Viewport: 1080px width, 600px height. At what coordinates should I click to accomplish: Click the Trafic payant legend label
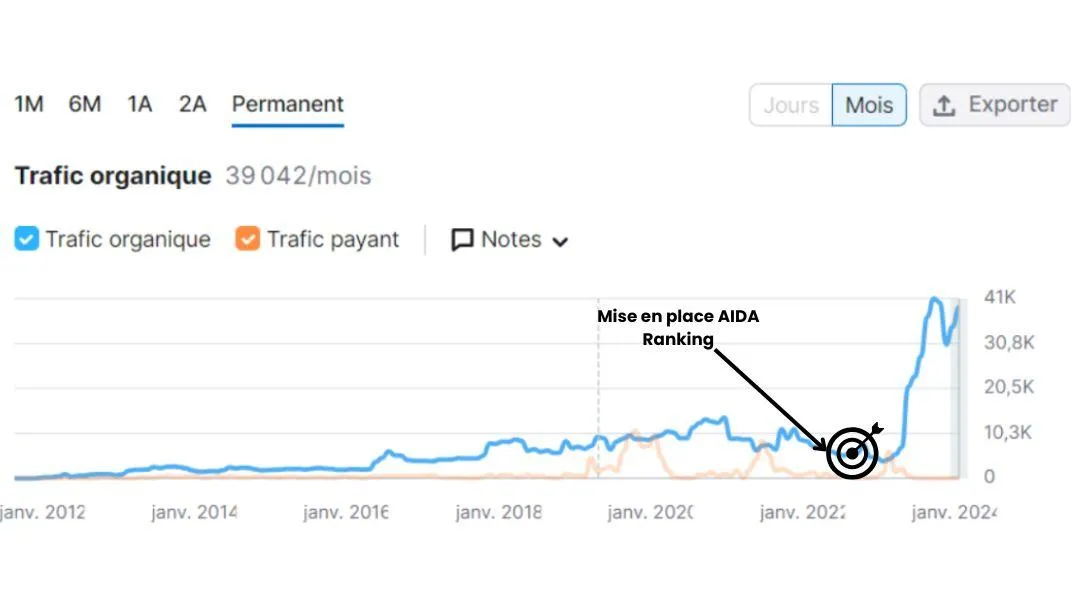pyautogui.click(x=333, y=239)
